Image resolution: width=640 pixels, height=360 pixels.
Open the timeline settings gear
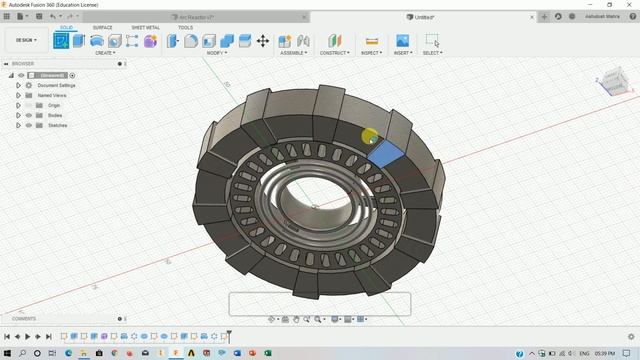[x=631, y=337]
